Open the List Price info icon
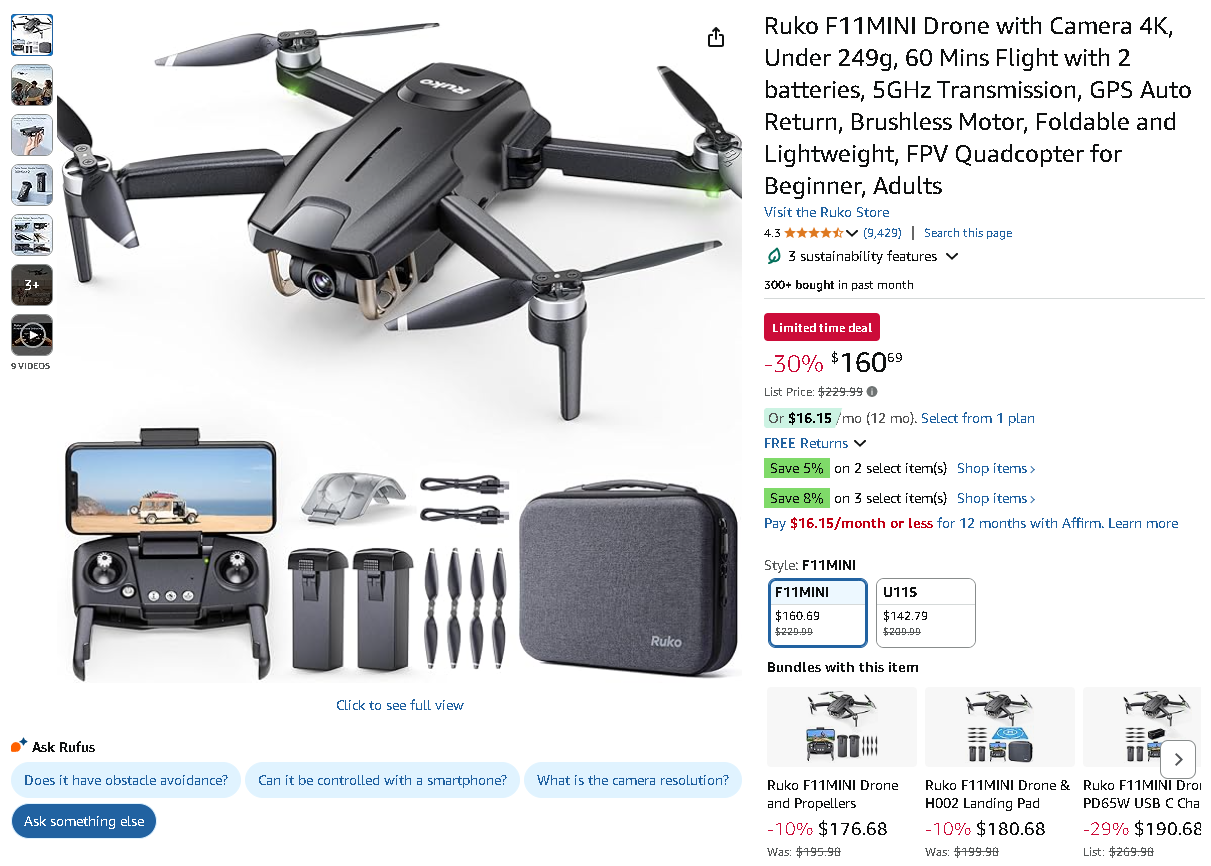 872,392
